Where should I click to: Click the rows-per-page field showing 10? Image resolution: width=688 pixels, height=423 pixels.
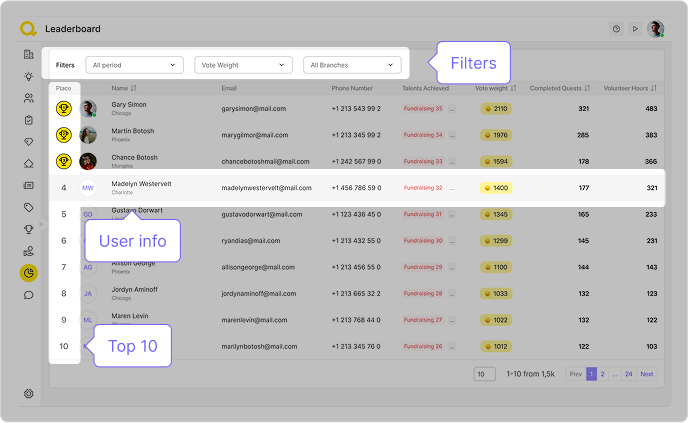click(x=483, y=374)
